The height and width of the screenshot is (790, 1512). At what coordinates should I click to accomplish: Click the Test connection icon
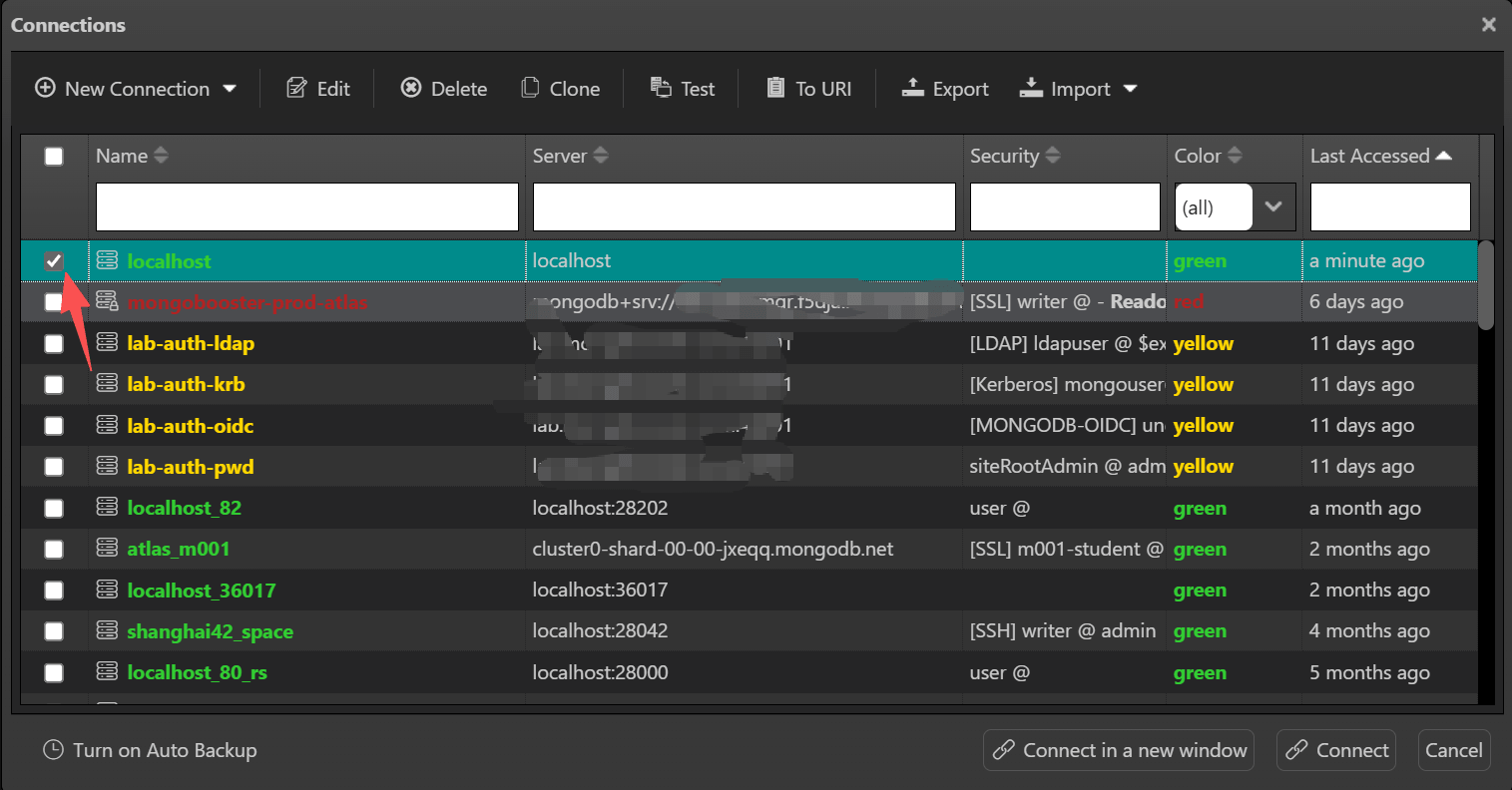click(661, 88)
